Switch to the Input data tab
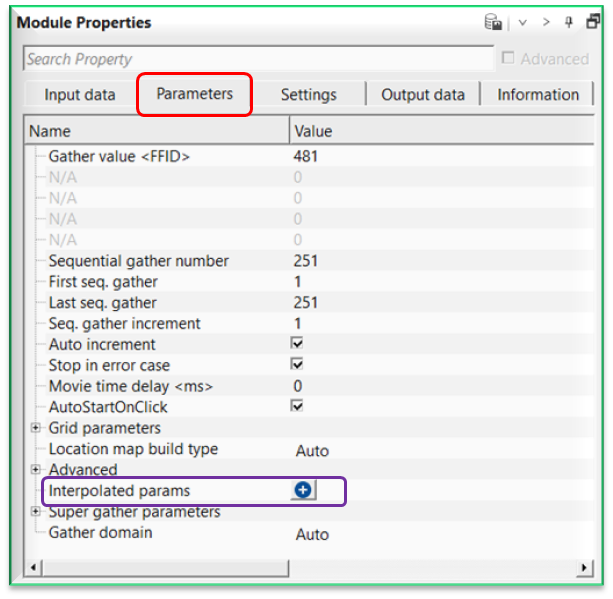The height and width of the screenshot is (599, 613). coord(79,95)
